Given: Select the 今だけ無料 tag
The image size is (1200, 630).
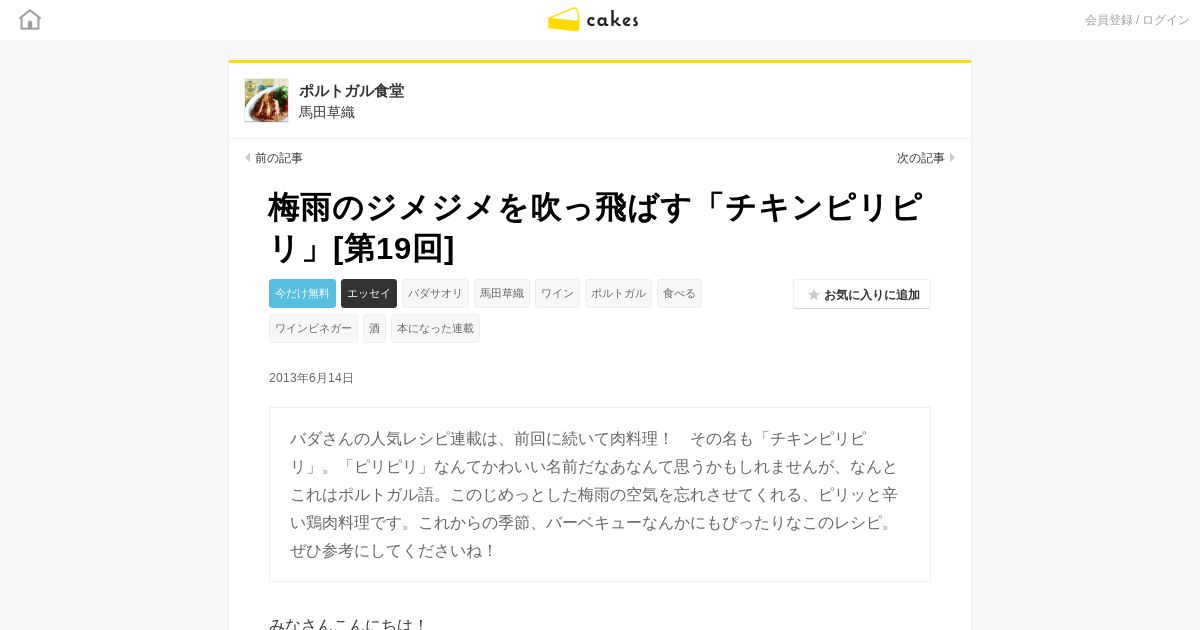Looking at the screenshot, I should (302, 293).
